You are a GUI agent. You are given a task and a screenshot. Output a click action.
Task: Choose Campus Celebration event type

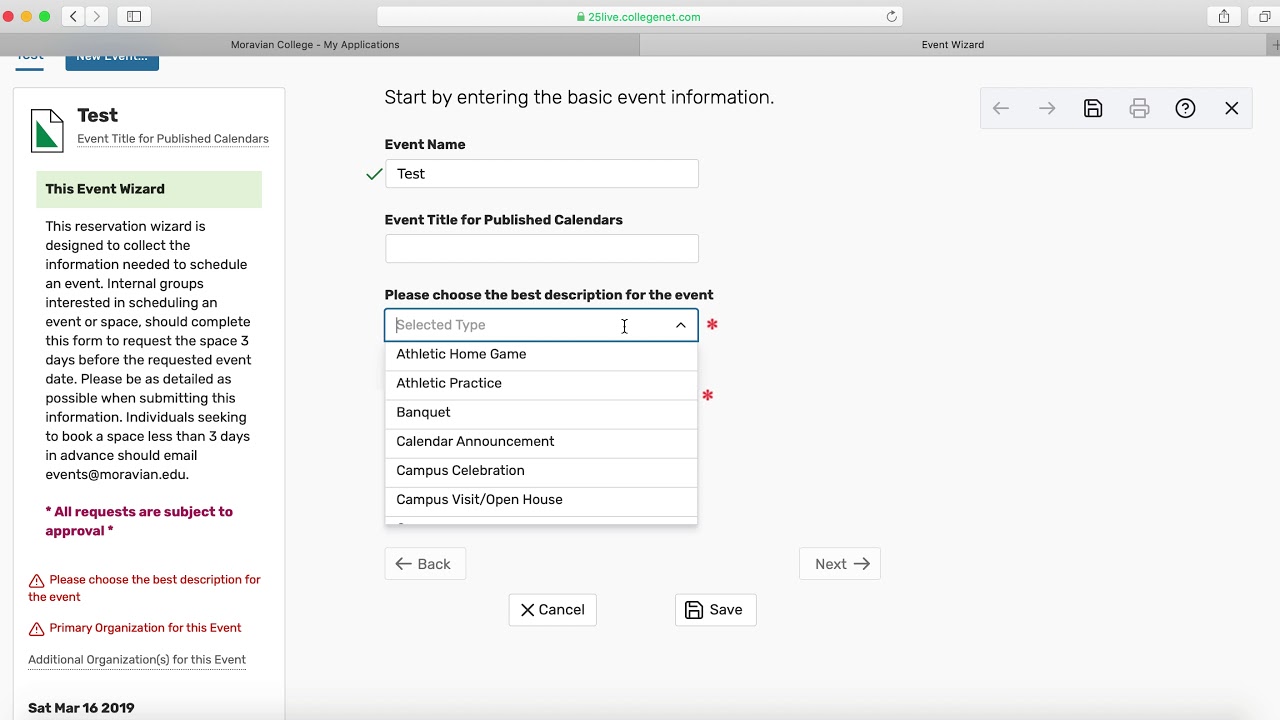pos(541,470)
